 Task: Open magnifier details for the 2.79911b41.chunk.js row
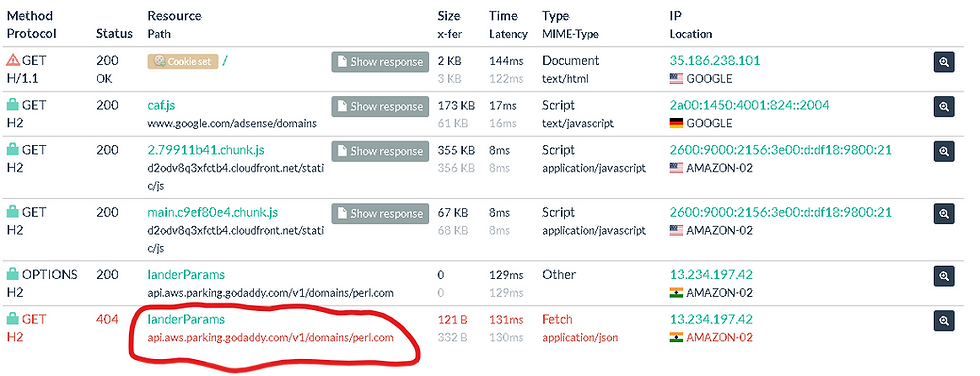point(944,151)
